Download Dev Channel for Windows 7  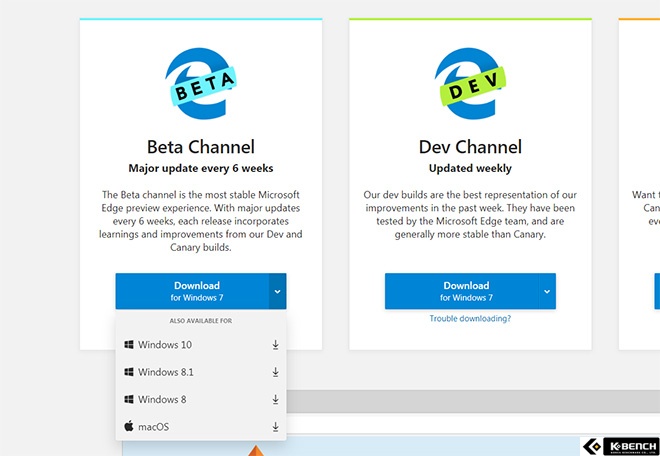(x=462, y=291)
